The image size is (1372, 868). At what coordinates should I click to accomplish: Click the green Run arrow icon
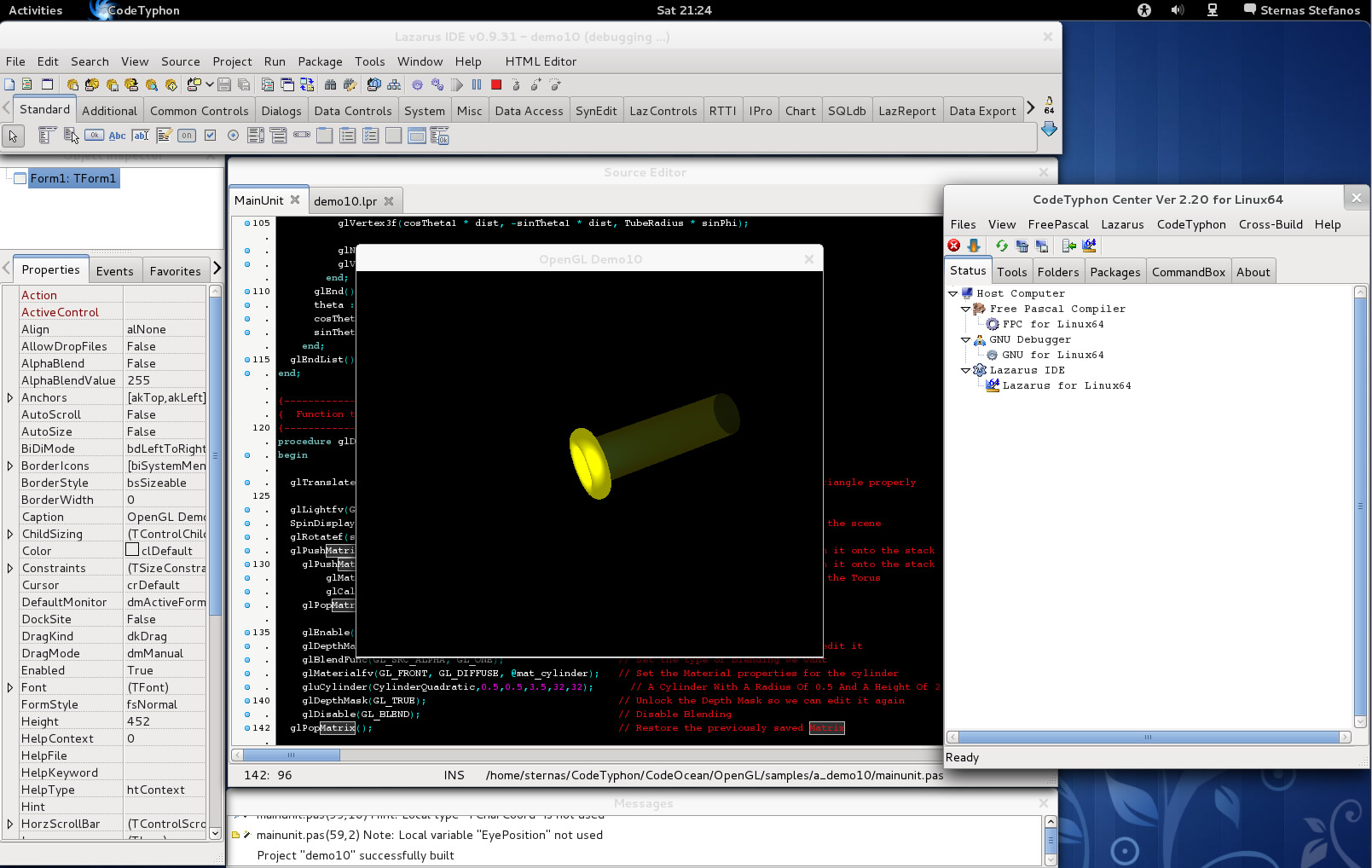point(457,84)
